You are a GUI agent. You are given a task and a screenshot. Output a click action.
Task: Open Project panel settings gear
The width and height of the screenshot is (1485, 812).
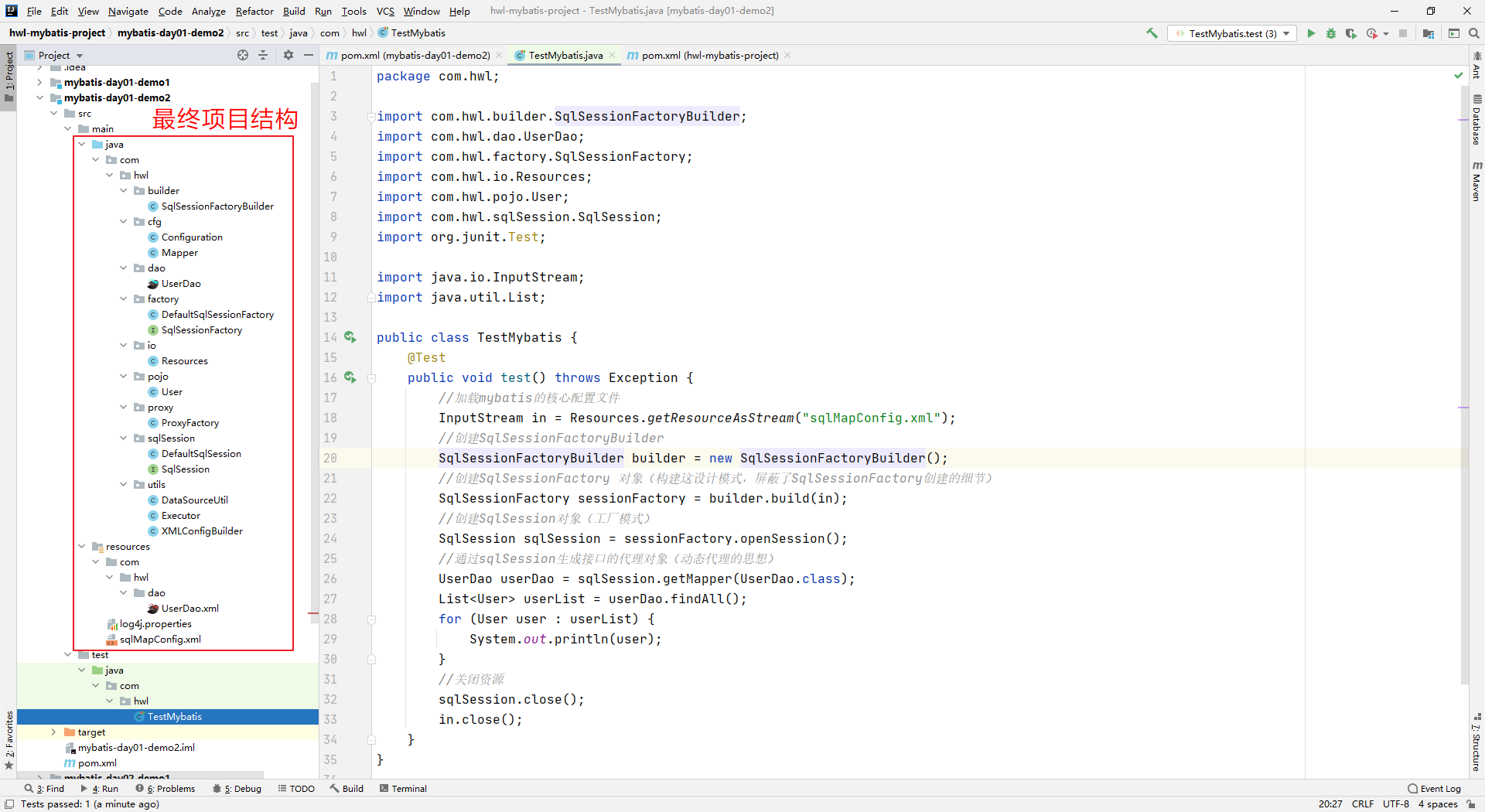[288, 55]
